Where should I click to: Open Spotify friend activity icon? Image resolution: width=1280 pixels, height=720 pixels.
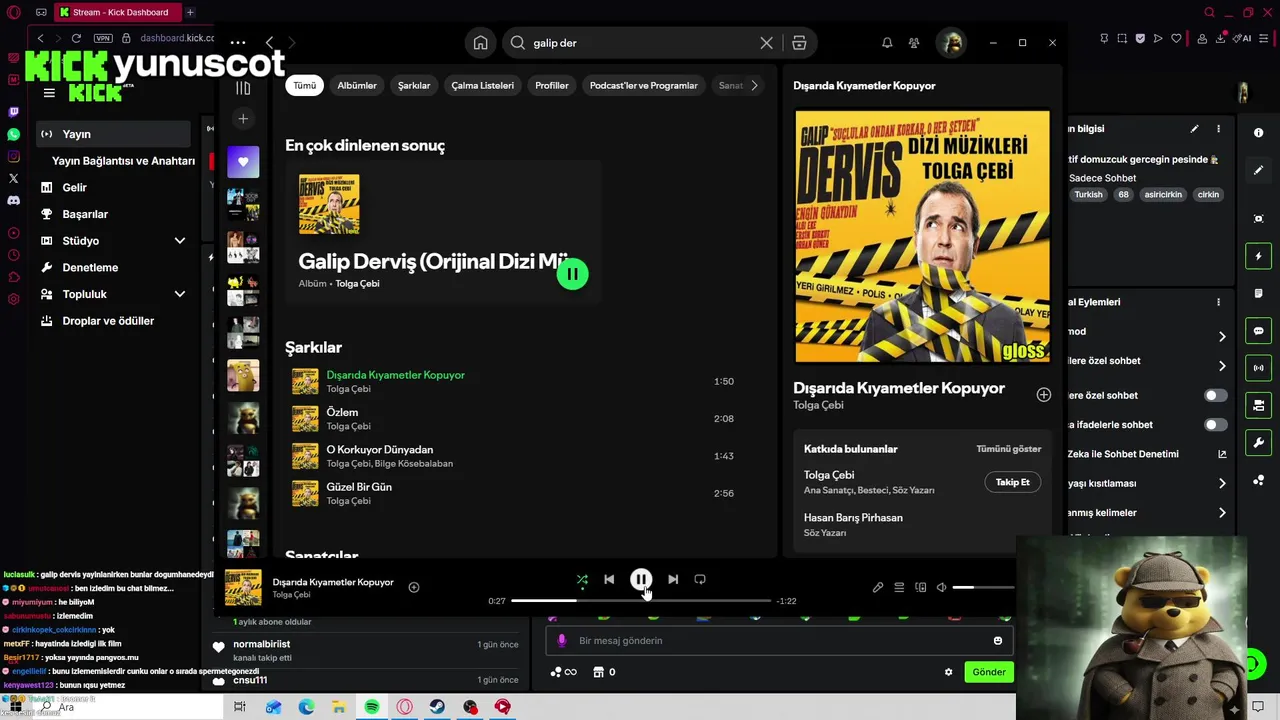click(x=914, y=43)
